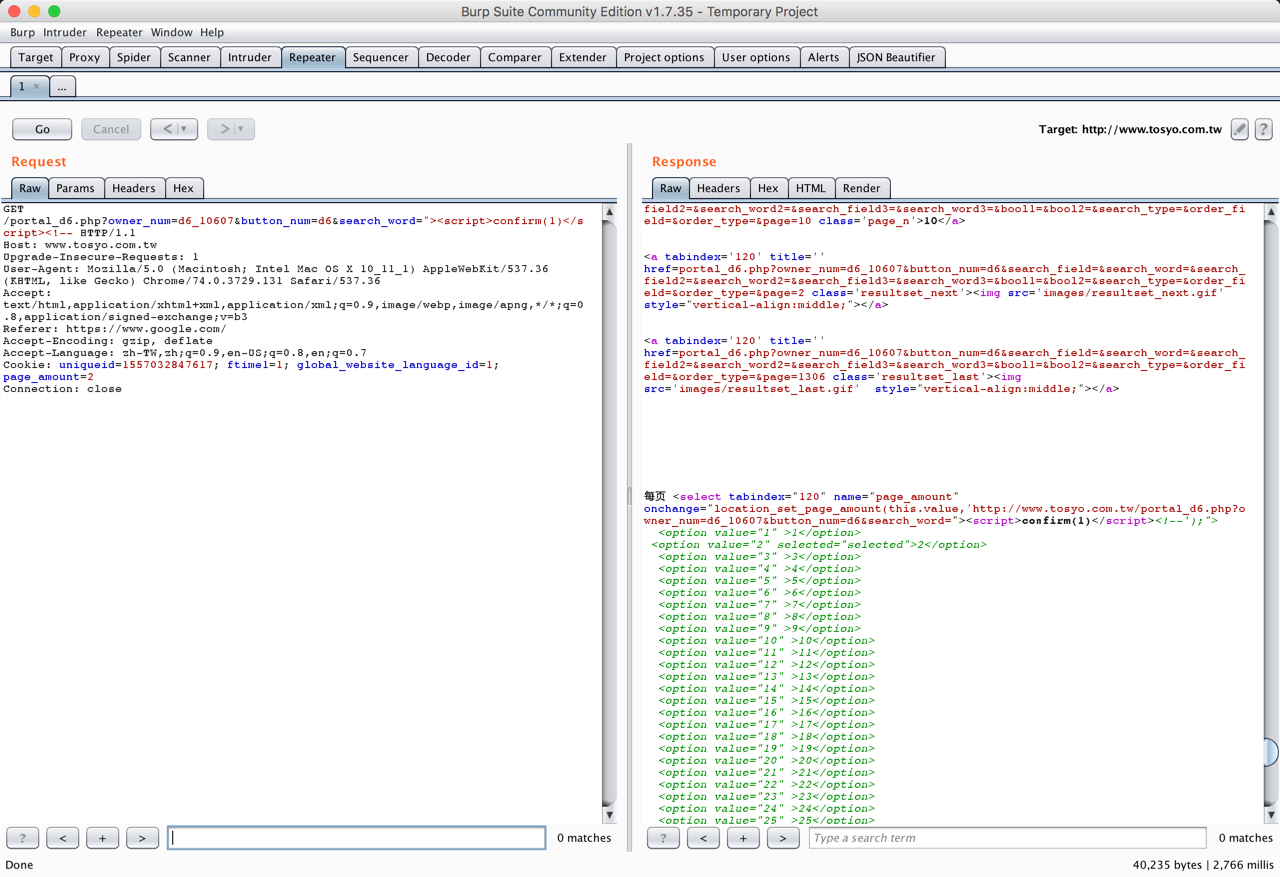Open the Intruder menu in the menu bar
Viewport: 1280px width, 877px height.
[65, 32]
